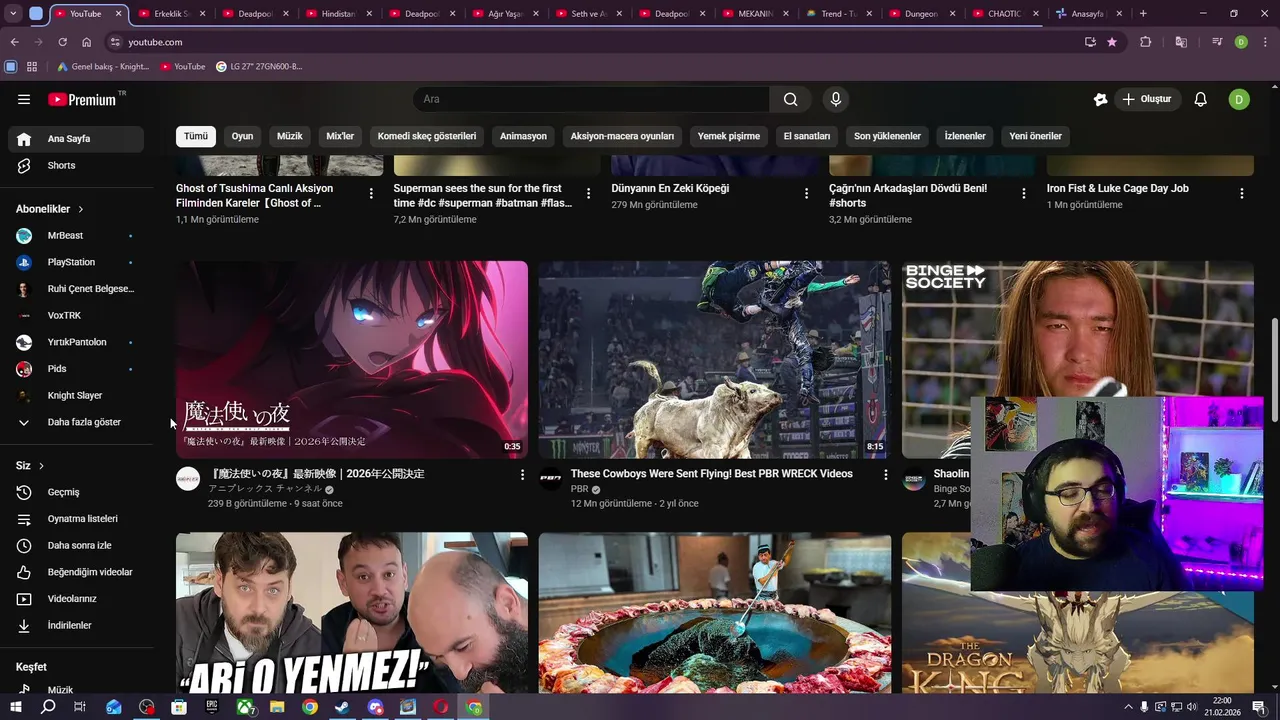This screenshot has height=720, width=1280.
Task: Open Videolarınız in sidebar
Action: coord(76,599)
